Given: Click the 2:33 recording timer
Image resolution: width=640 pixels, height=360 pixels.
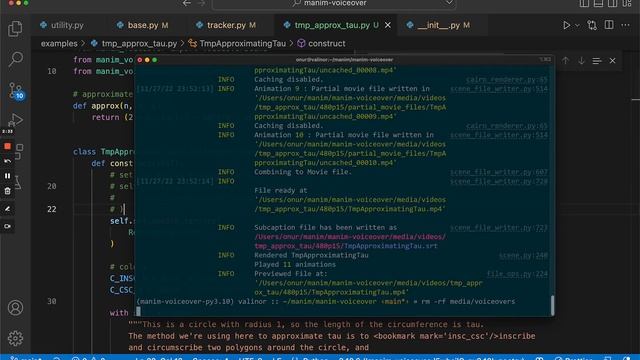Looking at the screenshot, I should (7, 131).
